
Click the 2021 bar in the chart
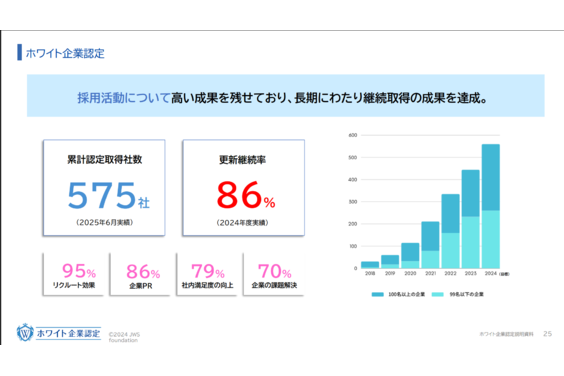coord(430,245)
